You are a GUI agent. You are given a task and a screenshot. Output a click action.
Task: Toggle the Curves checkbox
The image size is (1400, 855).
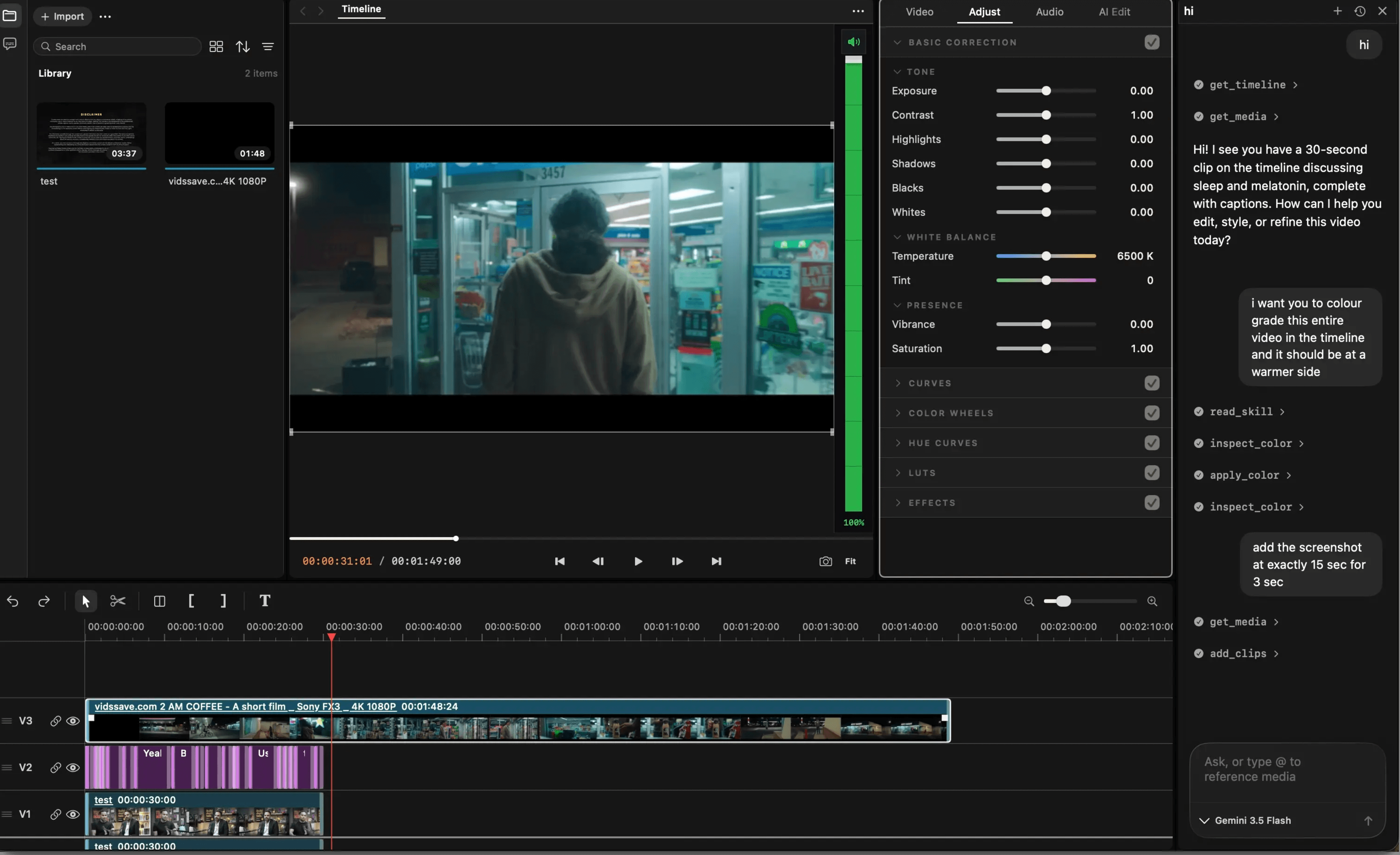click(1152, 383)
